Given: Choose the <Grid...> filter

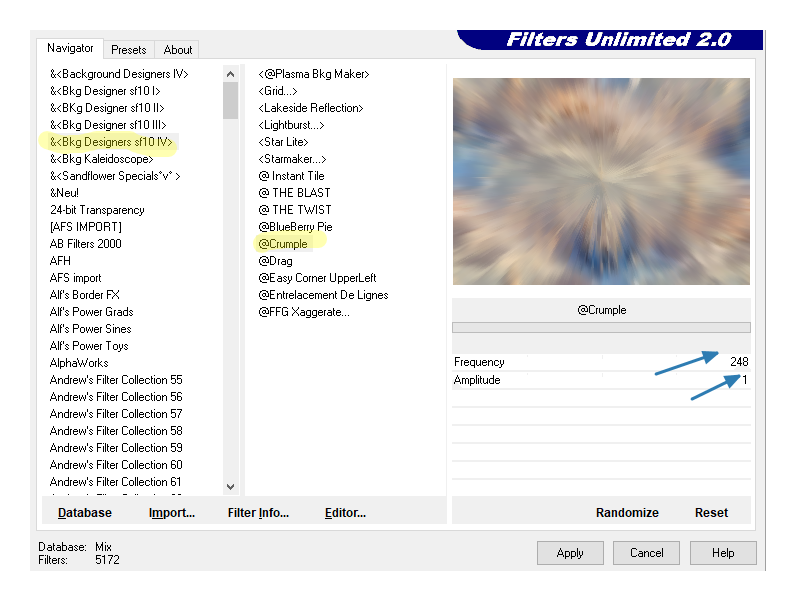Looking at the screenshot, I should 278,91.
